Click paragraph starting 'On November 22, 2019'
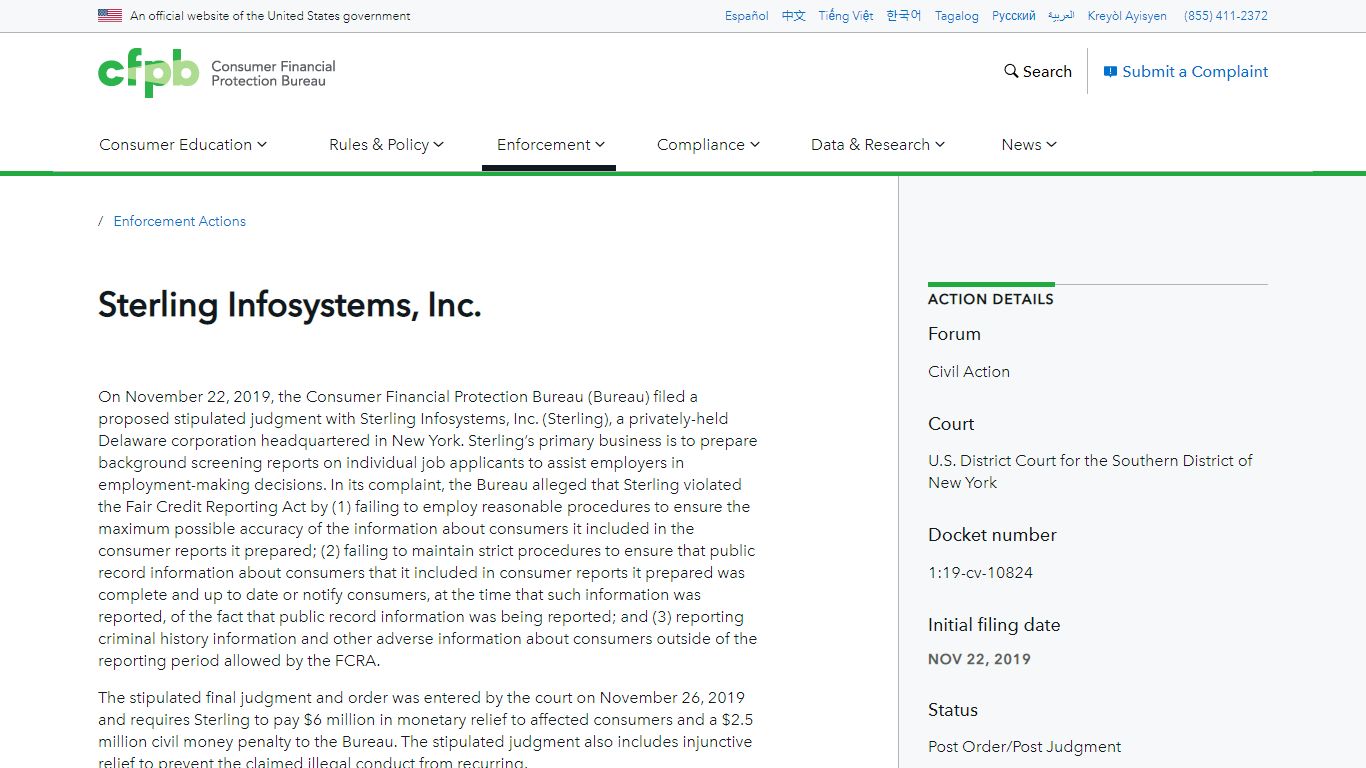Image resolution: width=1366 pixels, height=768 pixels. coord(428,529)
